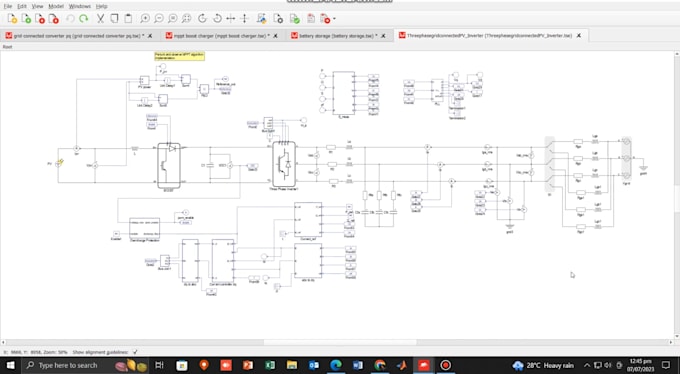680x374 pixels.
Task: Click the green Redo arrow icon
Action: (x=84, y=18)
